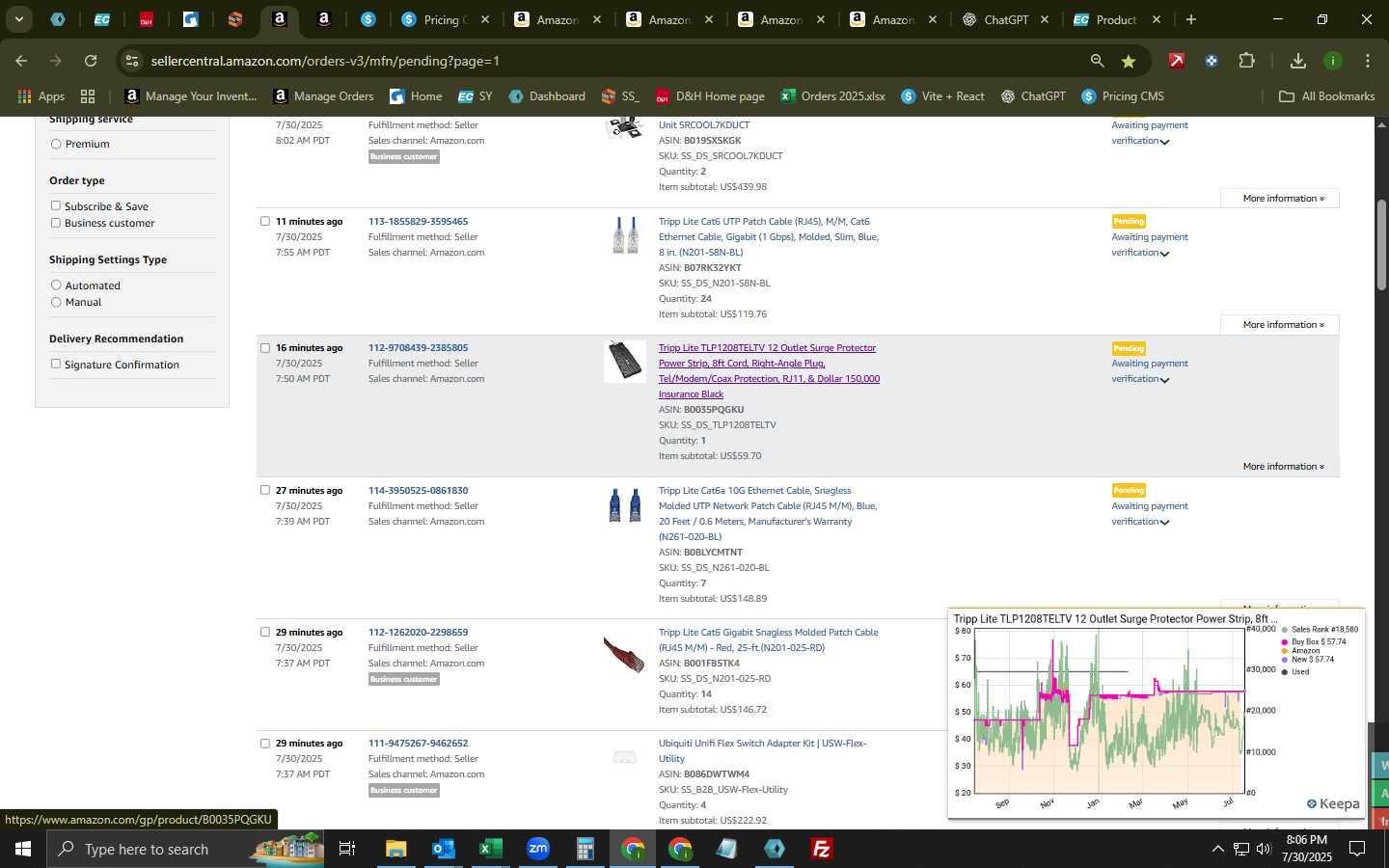Select order 112-9708439-2385805 checkbox
The image size is (1389, 868).
pyautogui.click(x=265, y=348)
